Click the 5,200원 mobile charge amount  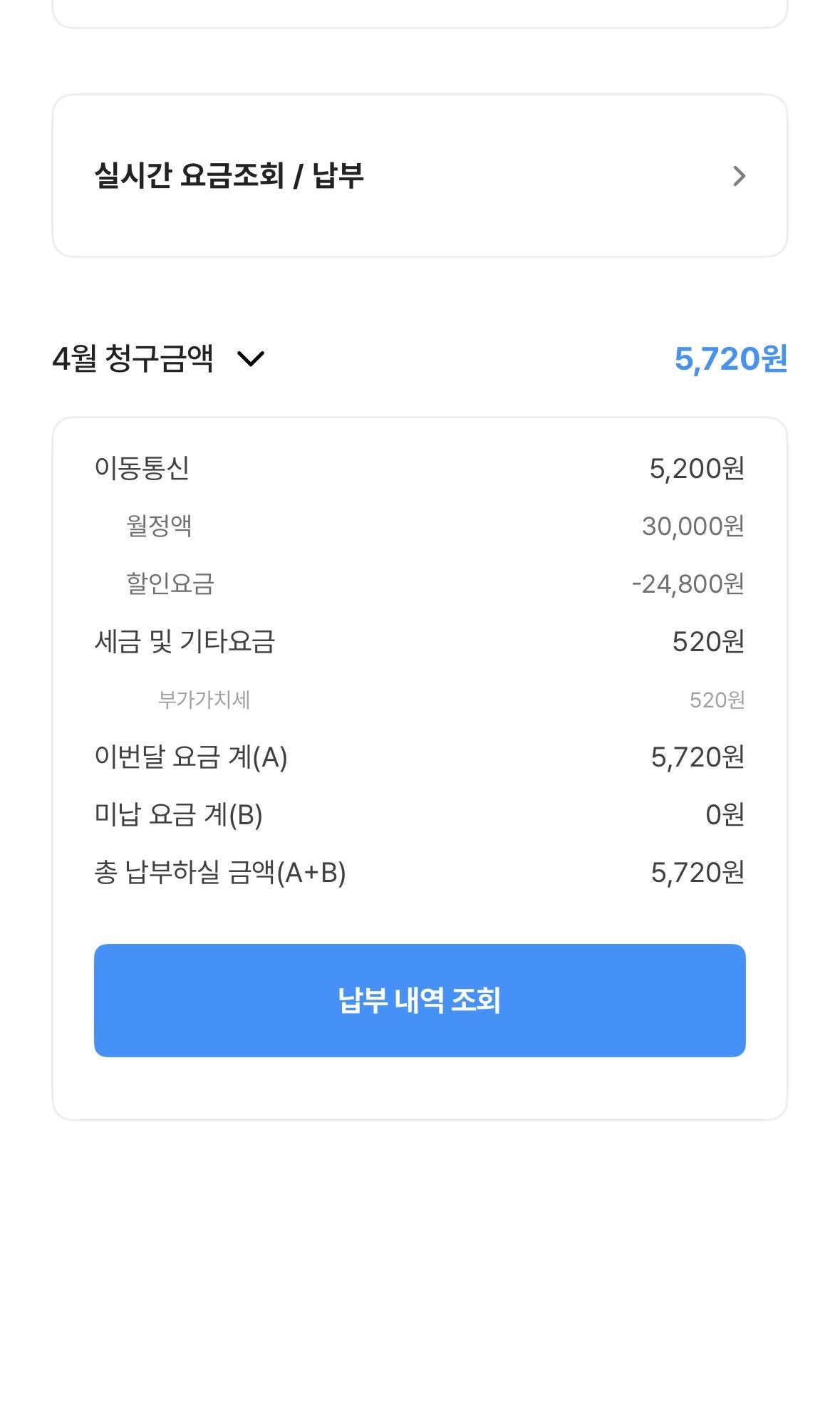click(x=697, y=468)
